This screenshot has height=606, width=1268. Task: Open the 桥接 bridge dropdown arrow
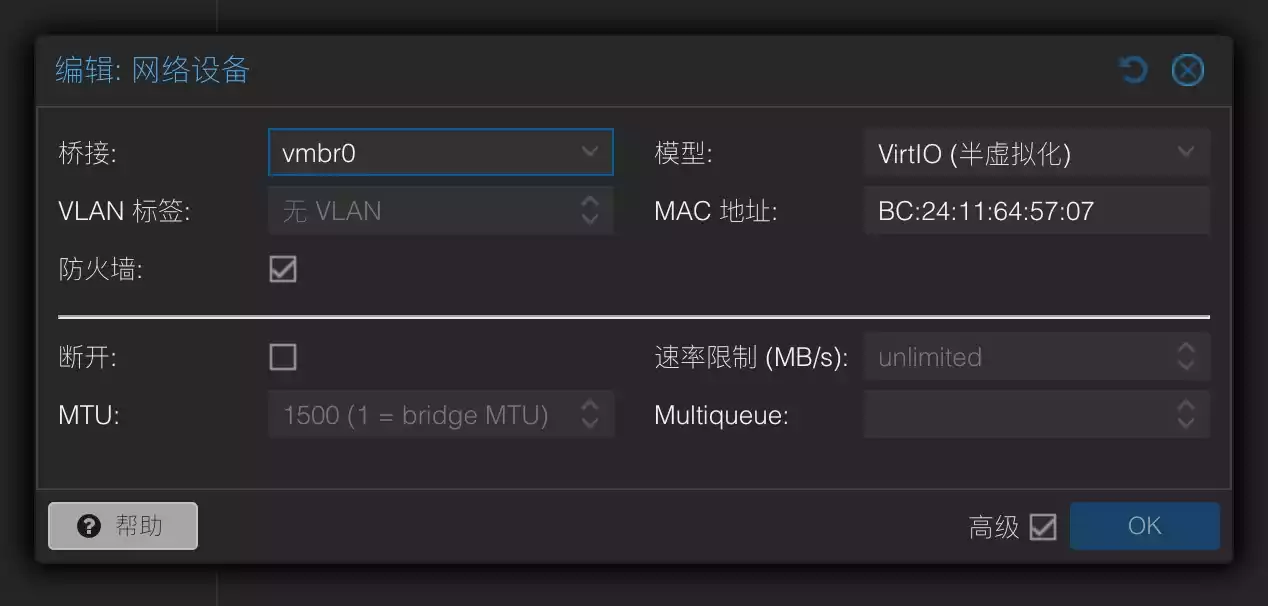pos(590,152)
